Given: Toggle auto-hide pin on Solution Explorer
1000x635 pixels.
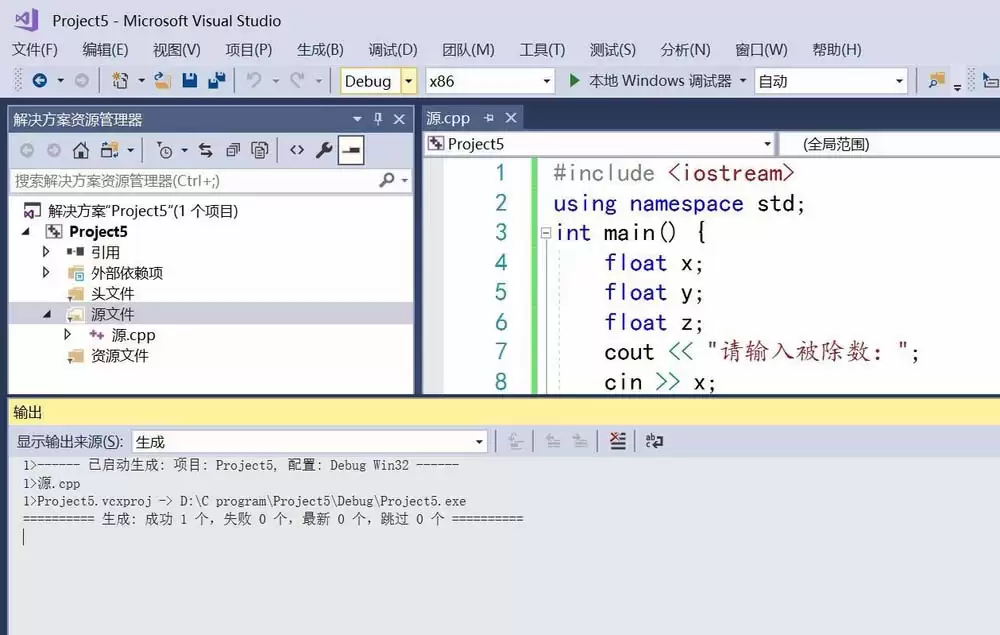Looking at the screenshot, I should pos(378,119).
